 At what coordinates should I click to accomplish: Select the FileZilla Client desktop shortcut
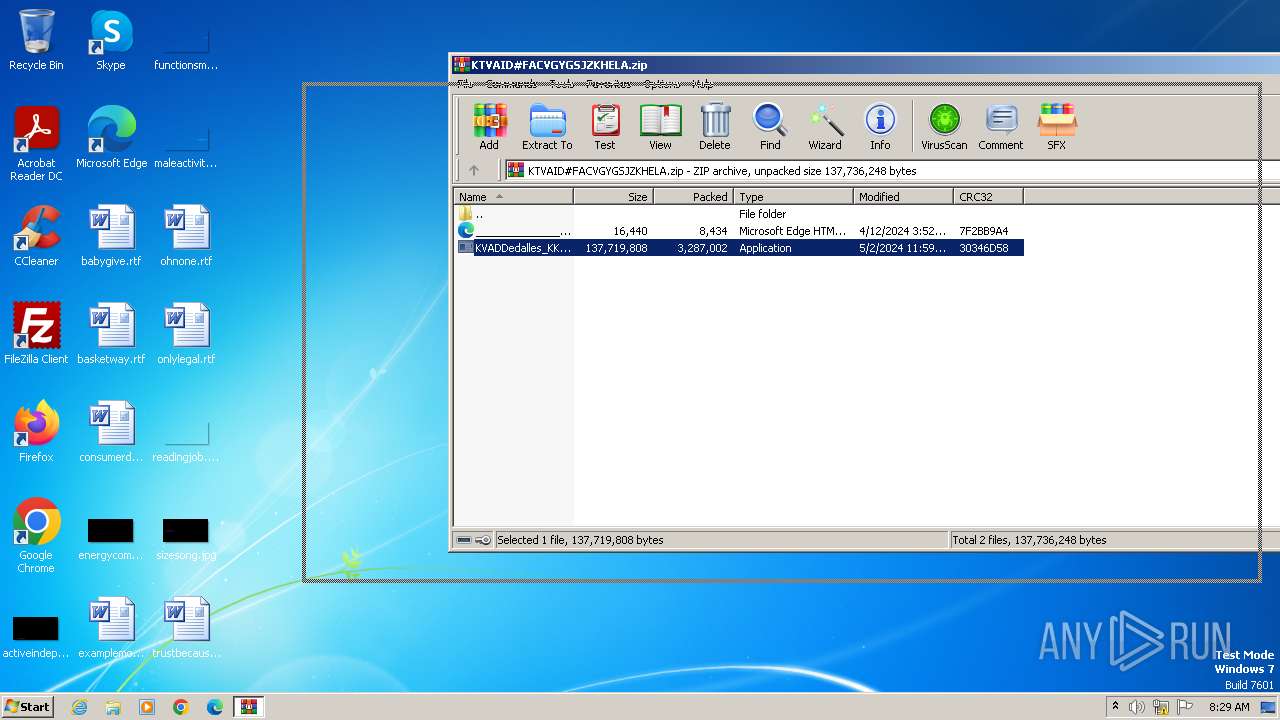[x=36, y=334]
